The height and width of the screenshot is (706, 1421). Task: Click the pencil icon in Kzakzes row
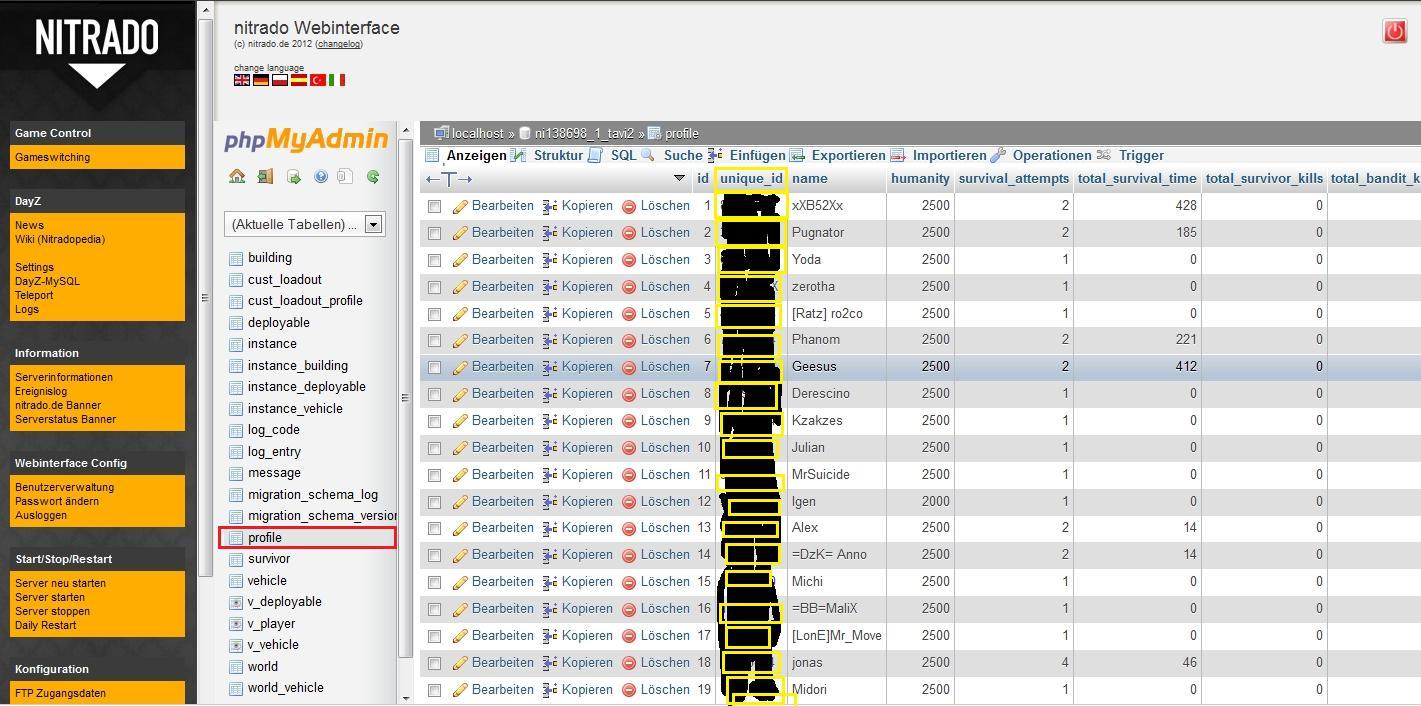coord(460,421)
